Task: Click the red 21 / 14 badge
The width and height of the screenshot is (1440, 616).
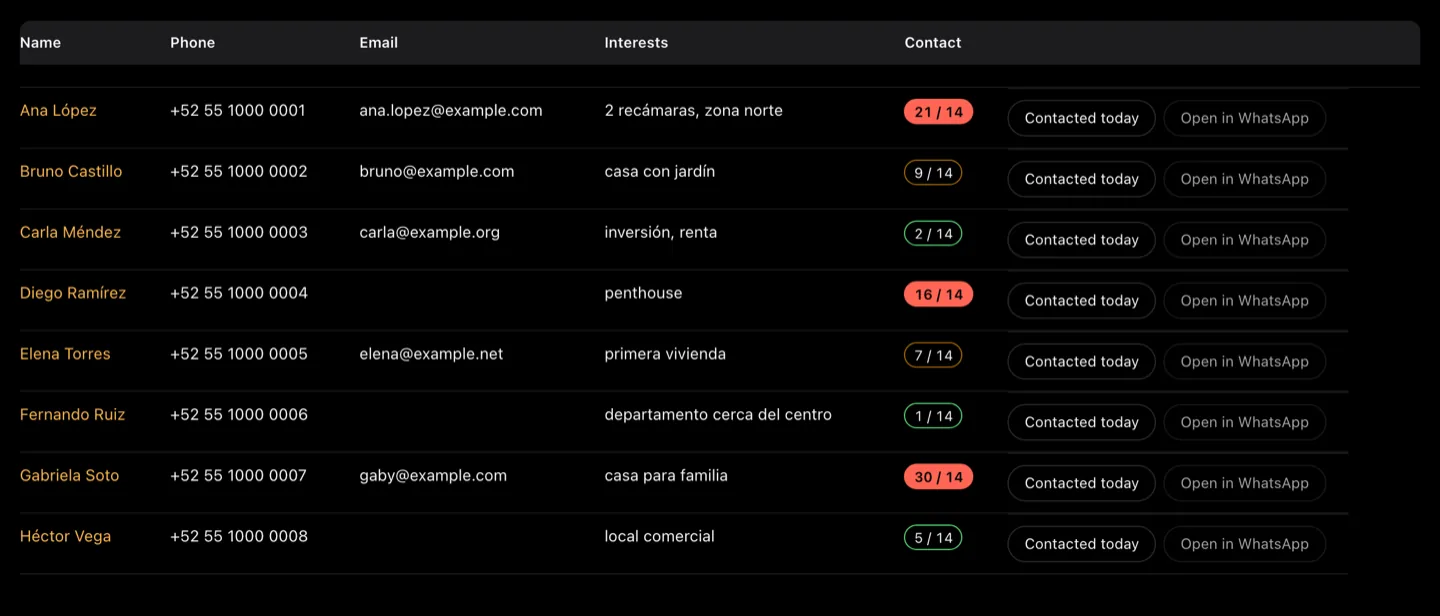Action: click(x=938, y=112)
